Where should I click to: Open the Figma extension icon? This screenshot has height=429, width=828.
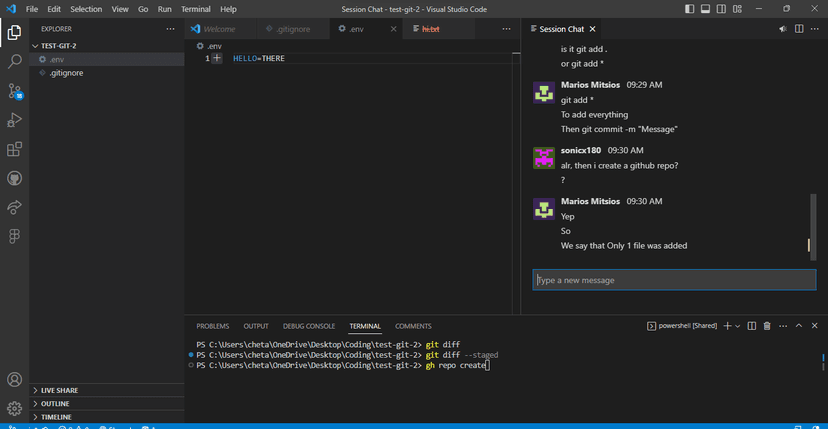(15, 236)
